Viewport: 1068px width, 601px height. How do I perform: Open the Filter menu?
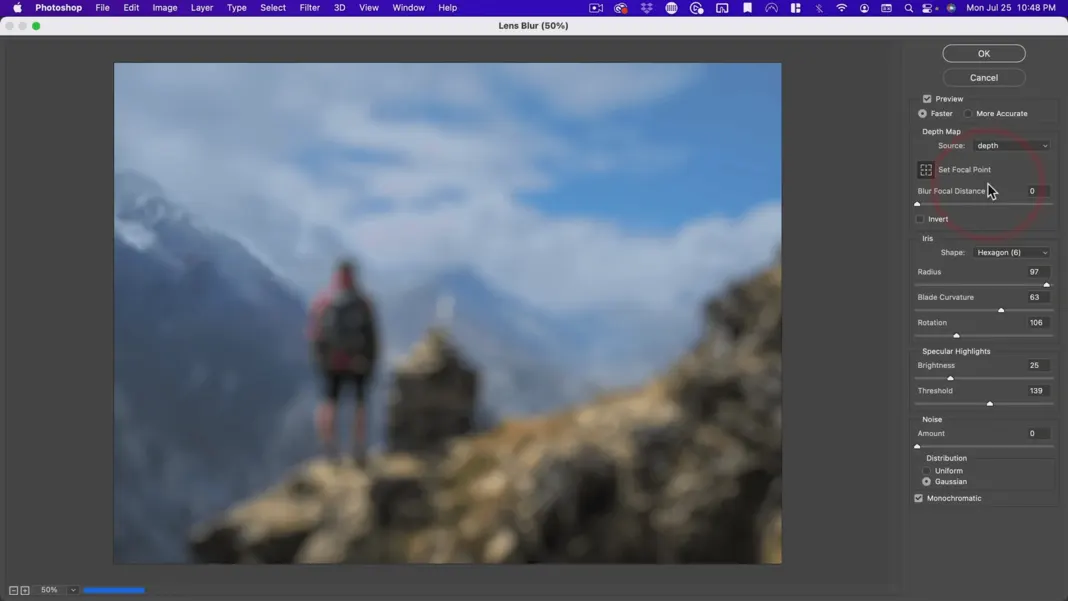click(x=309, y=7)
